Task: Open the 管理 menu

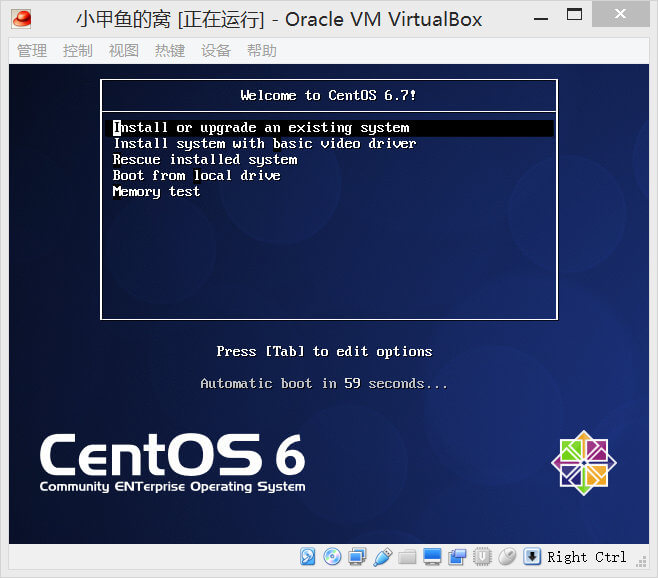Action: pos(32,51)
